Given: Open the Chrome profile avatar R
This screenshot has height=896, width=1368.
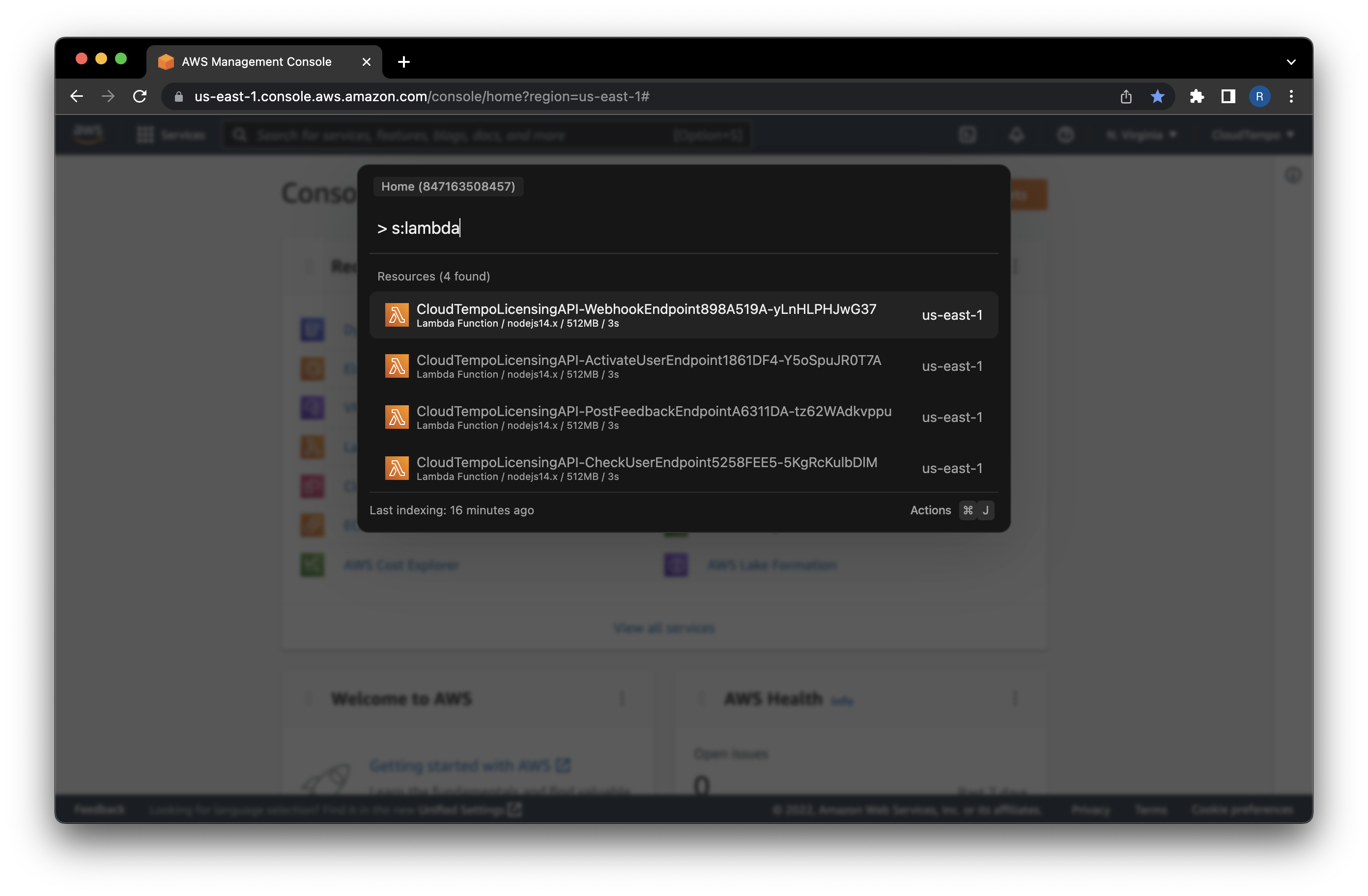Looking at the screenshot, I should pos(1259,96).
